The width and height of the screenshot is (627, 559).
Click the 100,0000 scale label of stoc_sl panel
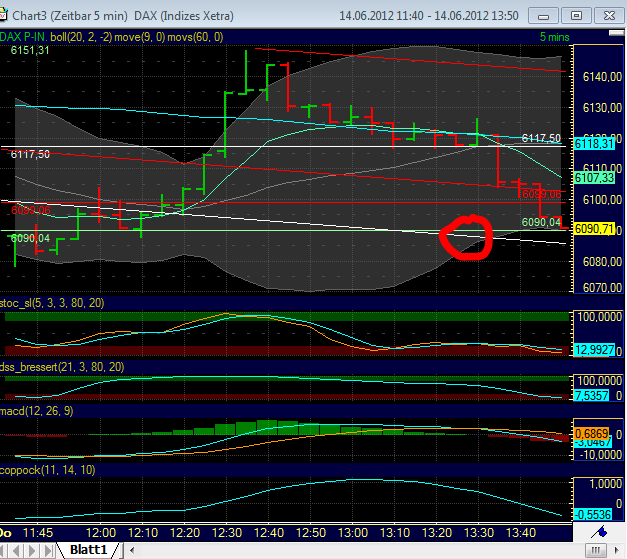click(x=600, y=317)
